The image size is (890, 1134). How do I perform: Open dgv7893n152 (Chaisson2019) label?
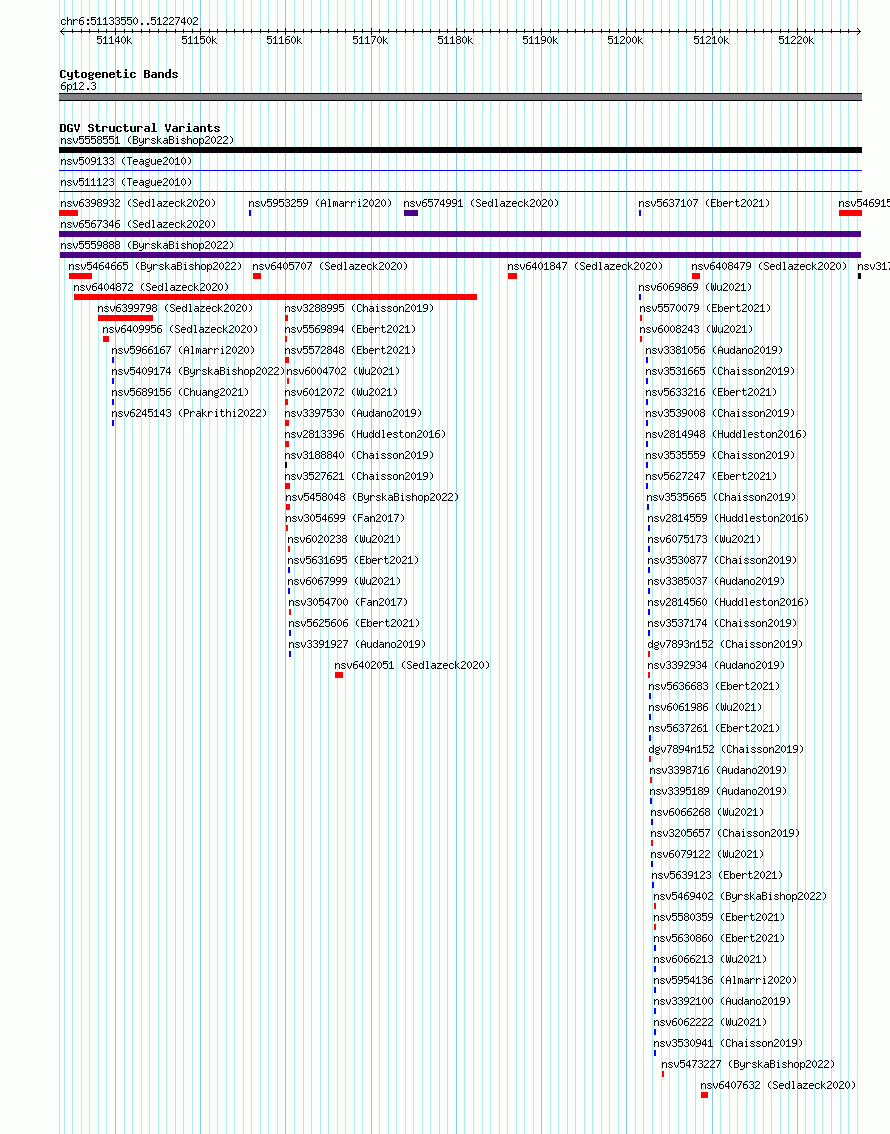click(725, 644)
